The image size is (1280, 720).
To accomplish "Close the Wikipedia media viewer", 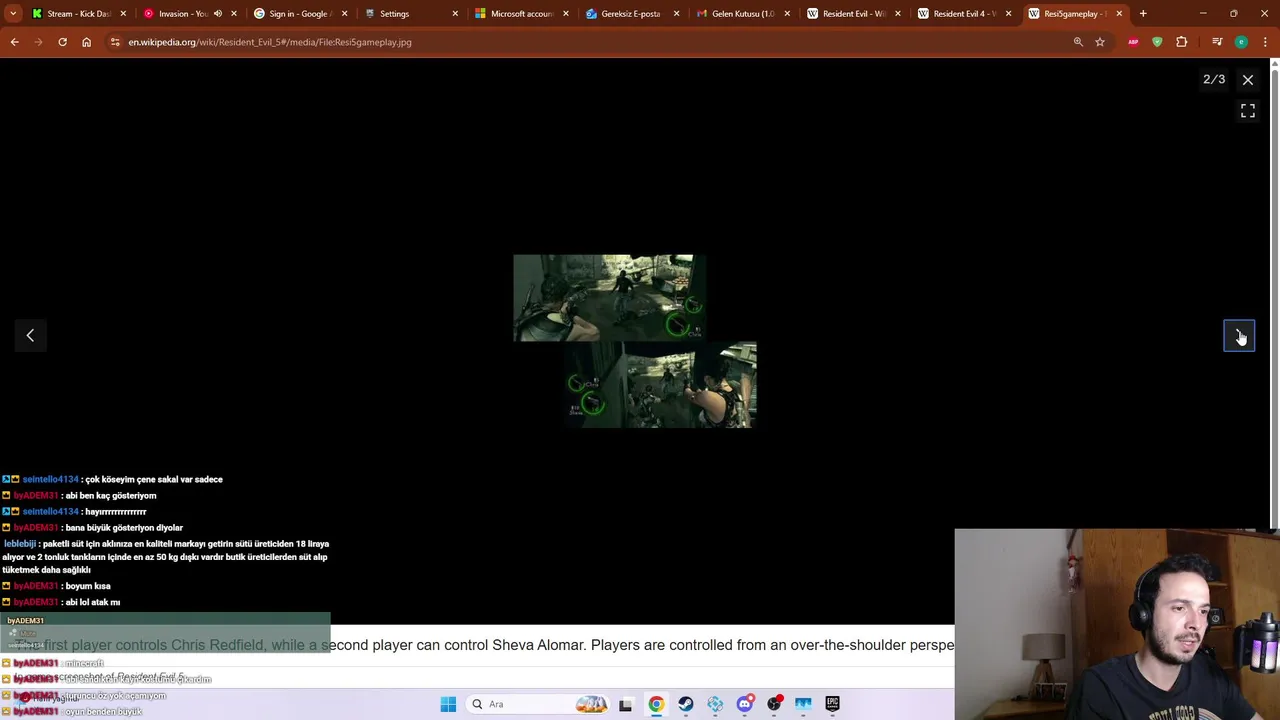I will click(x=1248, y=79).
